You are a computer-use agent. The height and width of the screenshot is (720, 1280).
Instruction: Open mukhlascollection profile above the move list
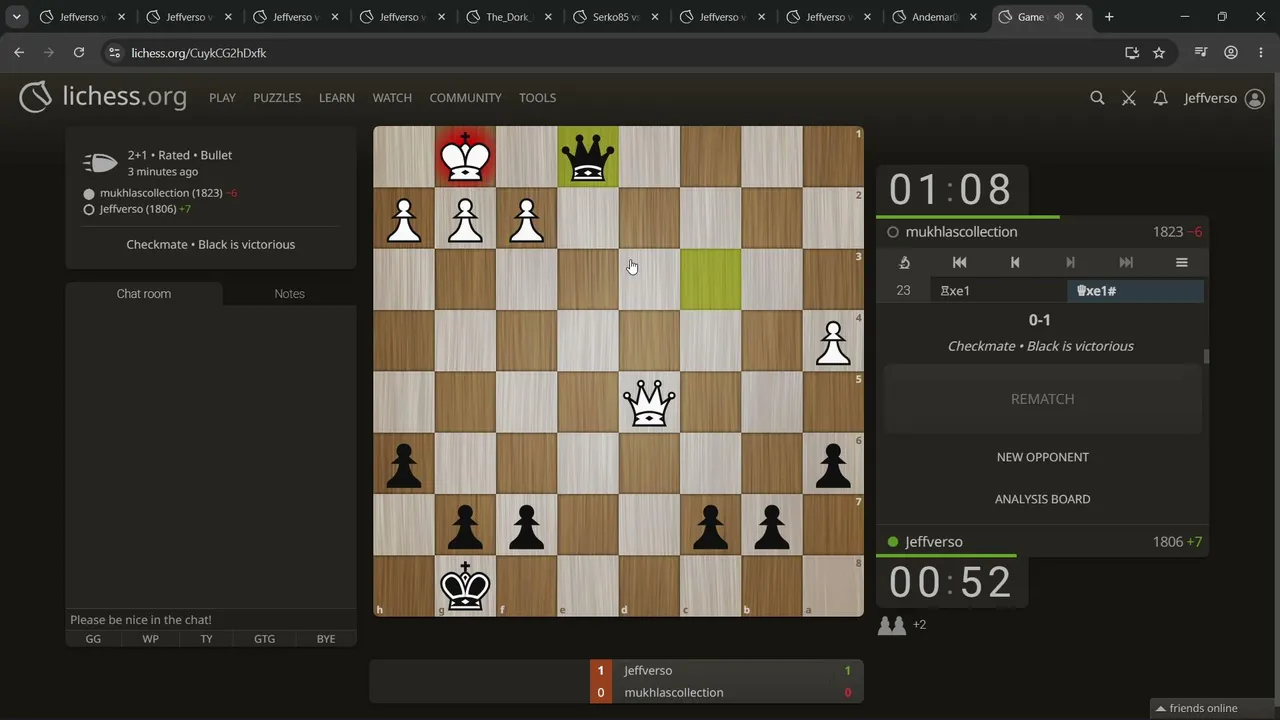click(x=961, y=232)
